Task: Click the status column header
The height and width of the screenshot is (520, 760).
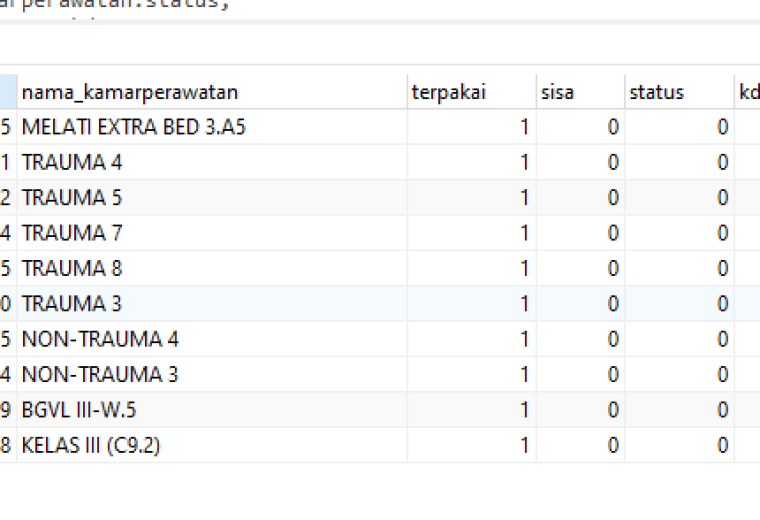Action: [x=679, y=92]
